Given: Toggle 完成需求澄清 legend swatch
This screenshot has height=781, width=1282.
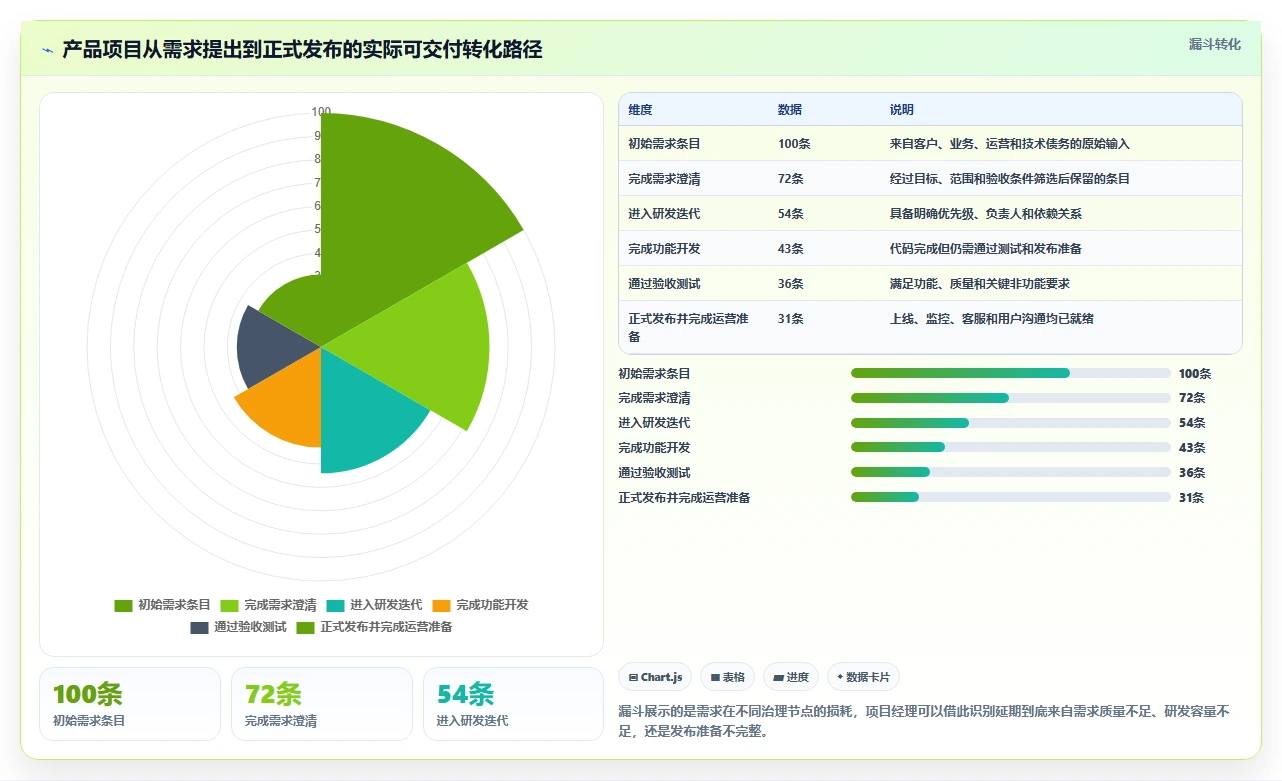Looking at the screenshot, I should tap(229, 605).
